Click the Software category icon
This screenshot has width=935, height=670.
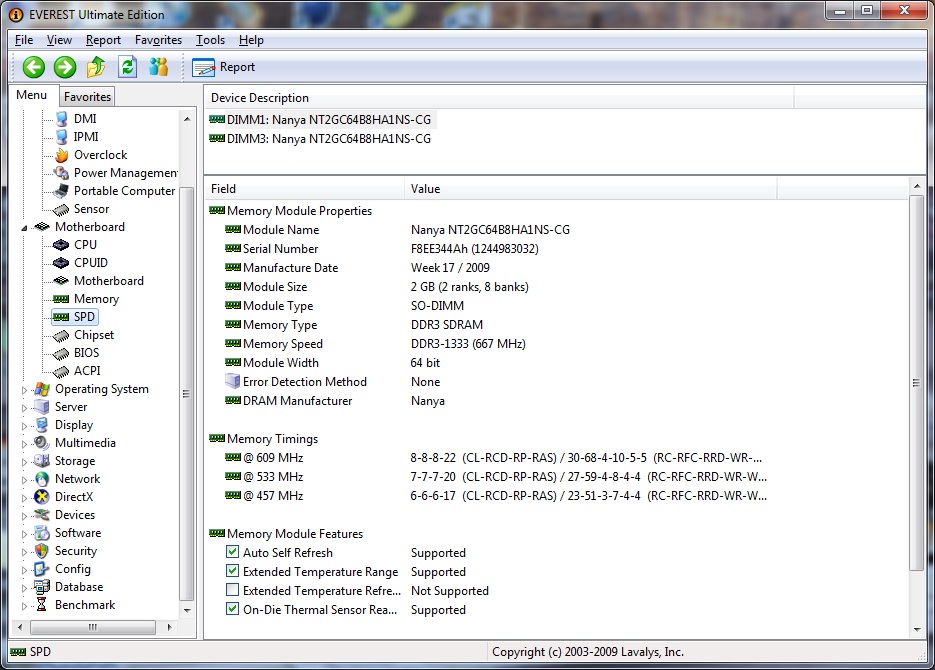tap(42, 533)
